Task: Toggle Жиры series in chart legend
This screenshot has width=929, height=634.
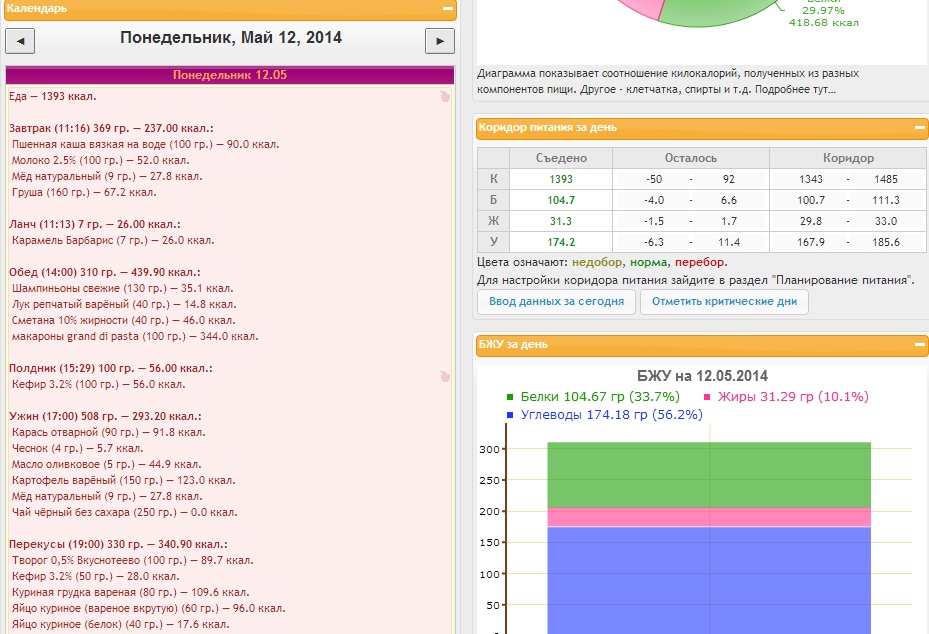Action: (785, 396)
